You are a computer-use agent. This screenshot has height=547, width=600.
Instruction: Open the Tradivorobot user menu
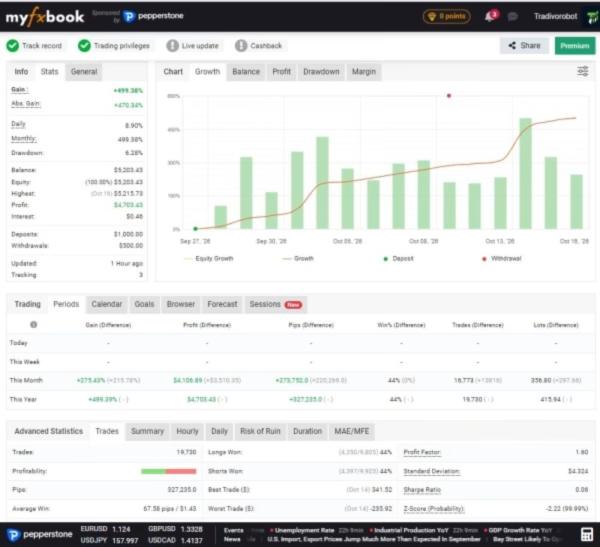[x=555, y=16]
